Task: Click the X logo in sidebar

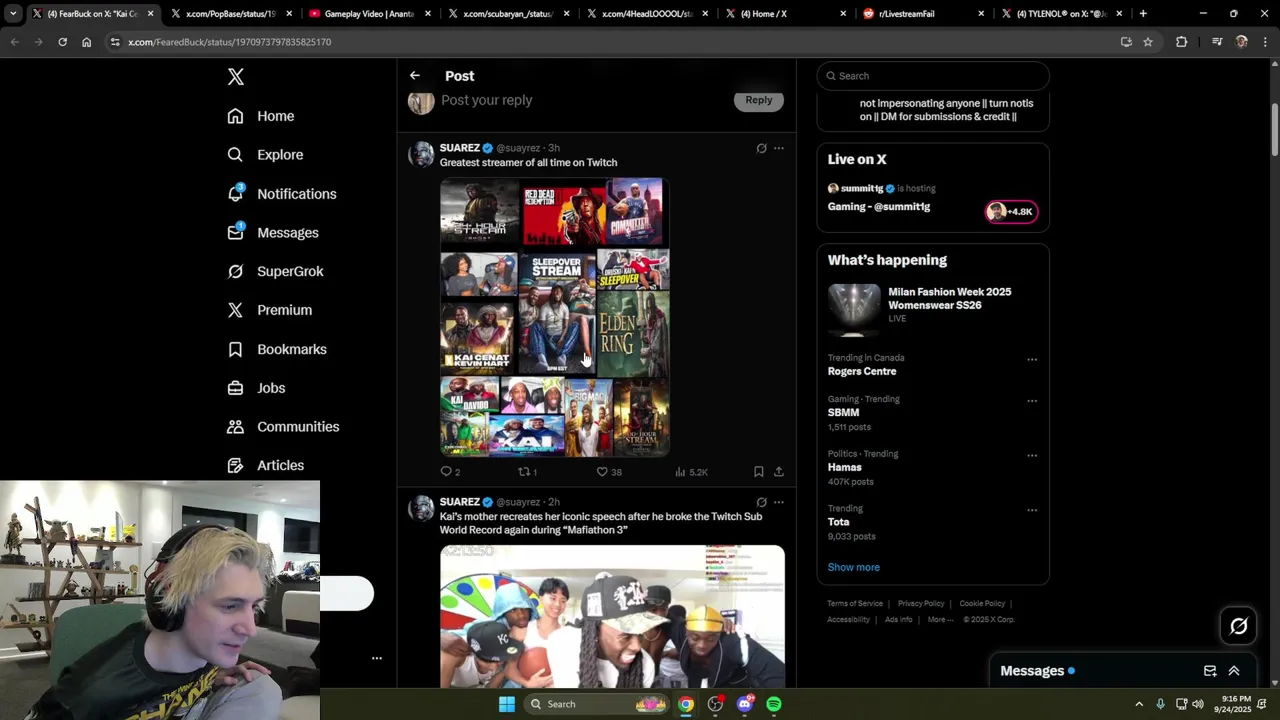Action: (236, 77)
